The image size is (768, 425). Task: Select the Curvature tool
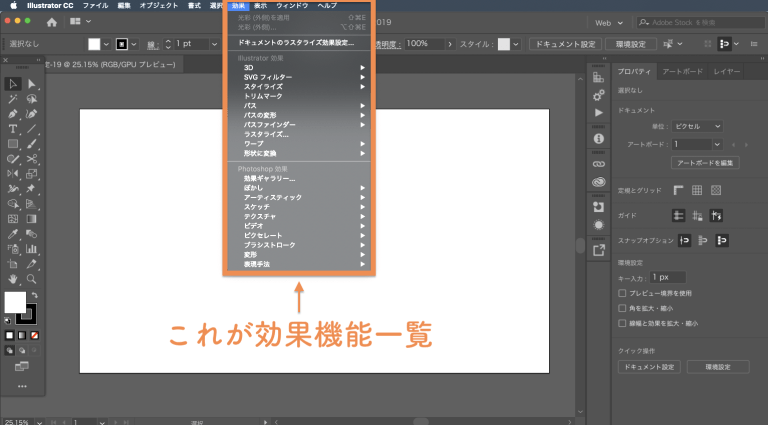click(31, 114)
